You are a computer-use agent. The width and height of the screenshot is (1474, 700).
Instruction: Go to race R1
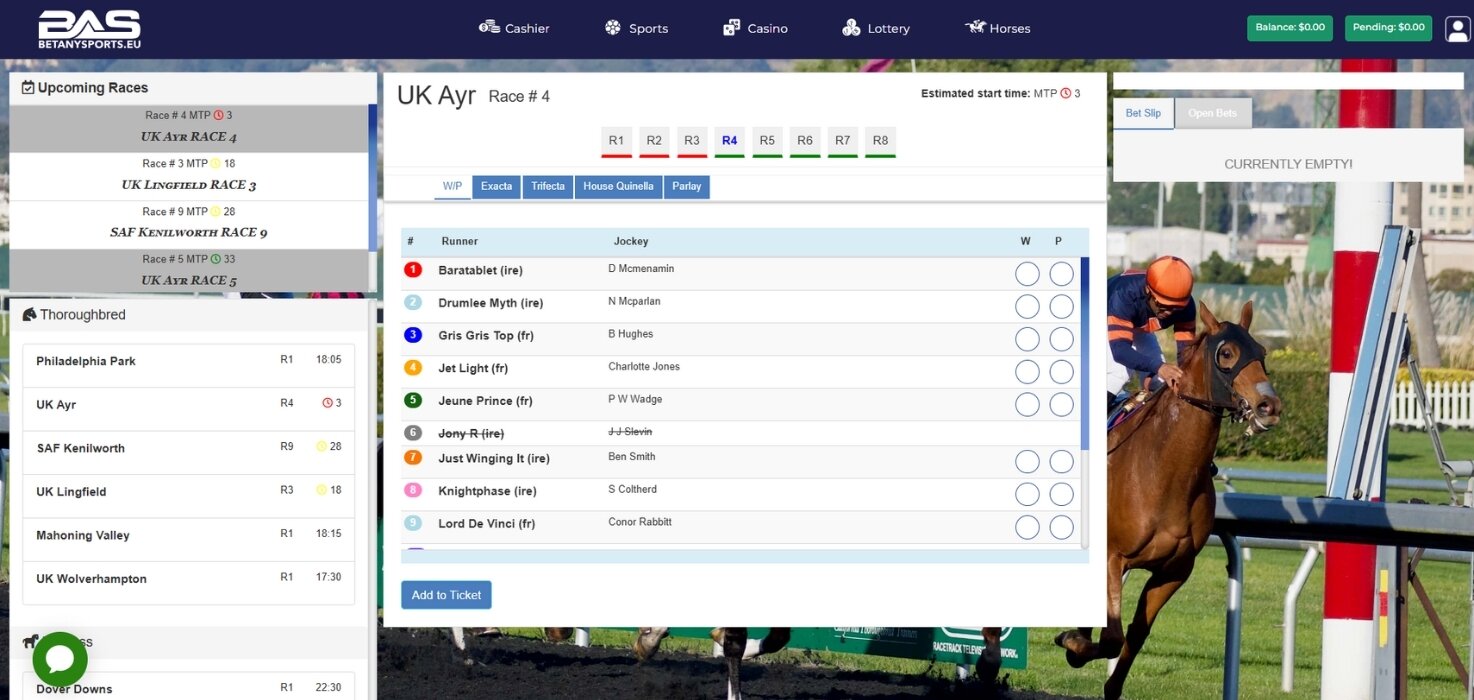coord(616,141)
